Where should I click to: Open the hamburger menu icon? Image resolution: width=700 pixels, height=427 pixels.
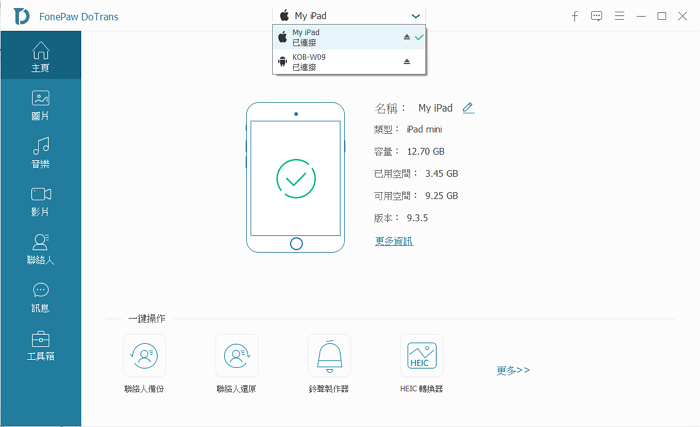[619, 16]
